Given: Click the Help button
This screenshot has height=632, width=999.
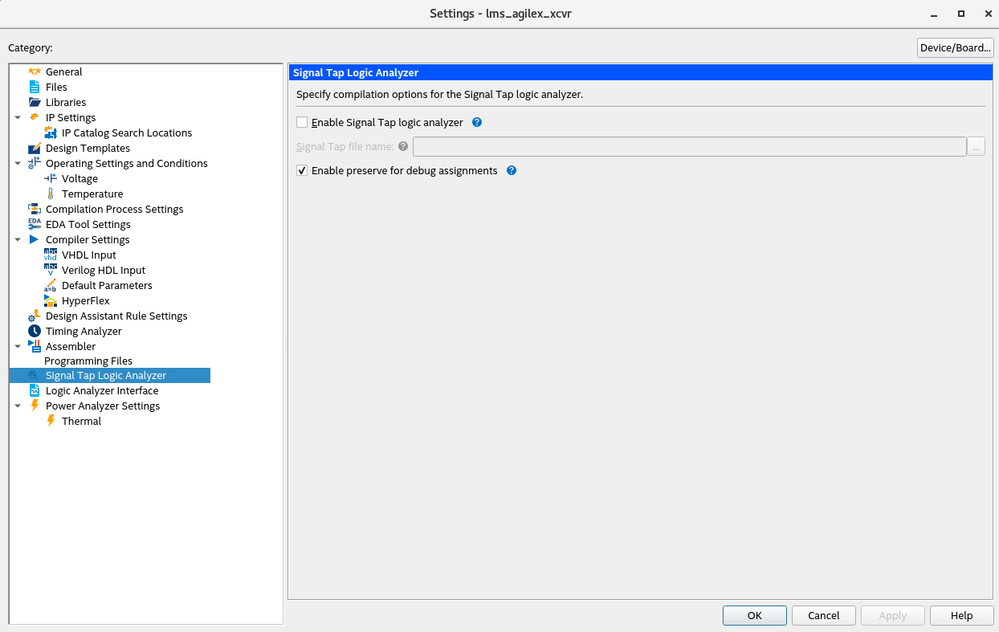Looking at the screenshot, I should [961, 615].
